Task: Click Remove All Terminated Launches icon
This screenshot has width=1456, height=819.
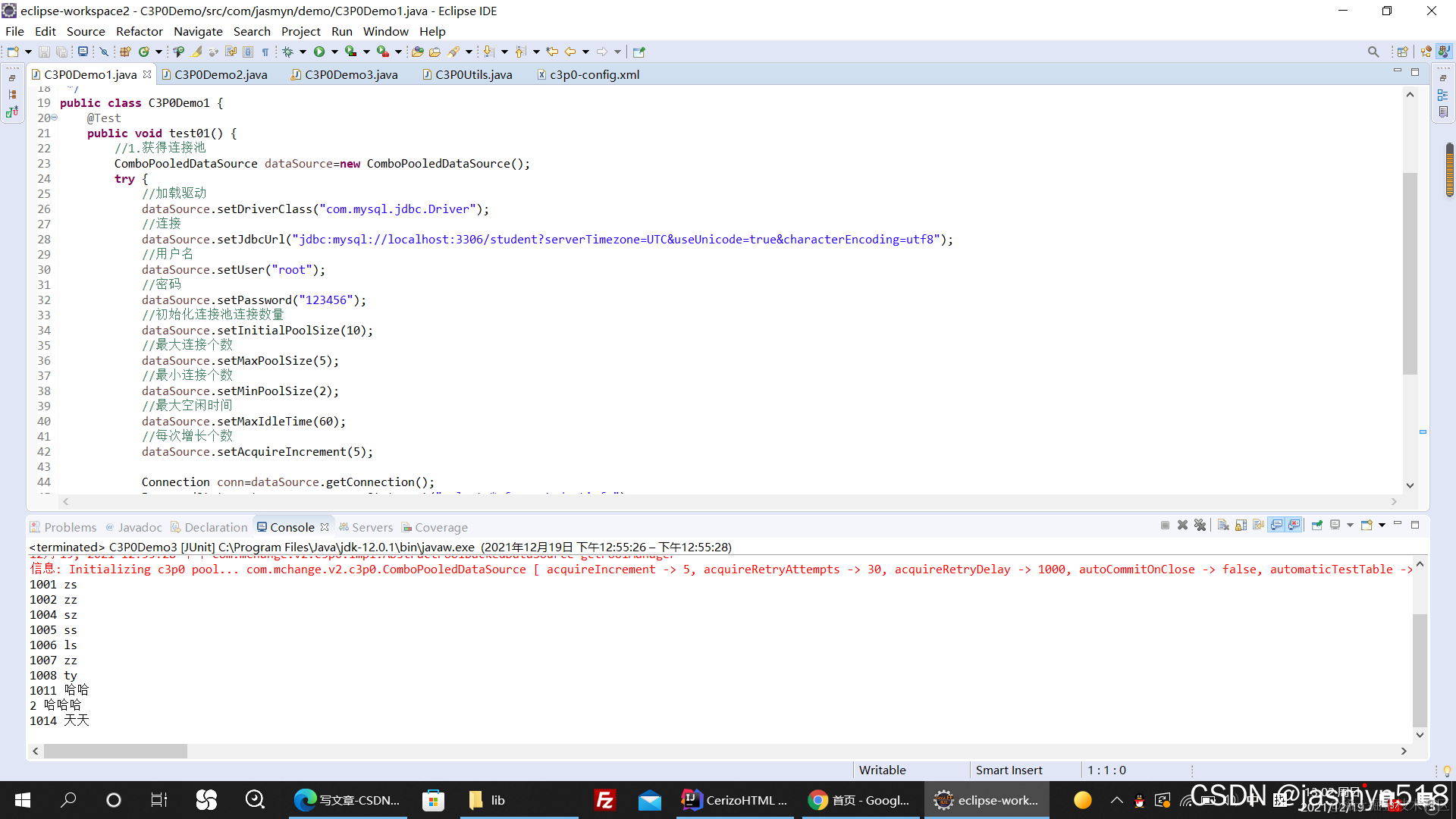Action: 1200,525
